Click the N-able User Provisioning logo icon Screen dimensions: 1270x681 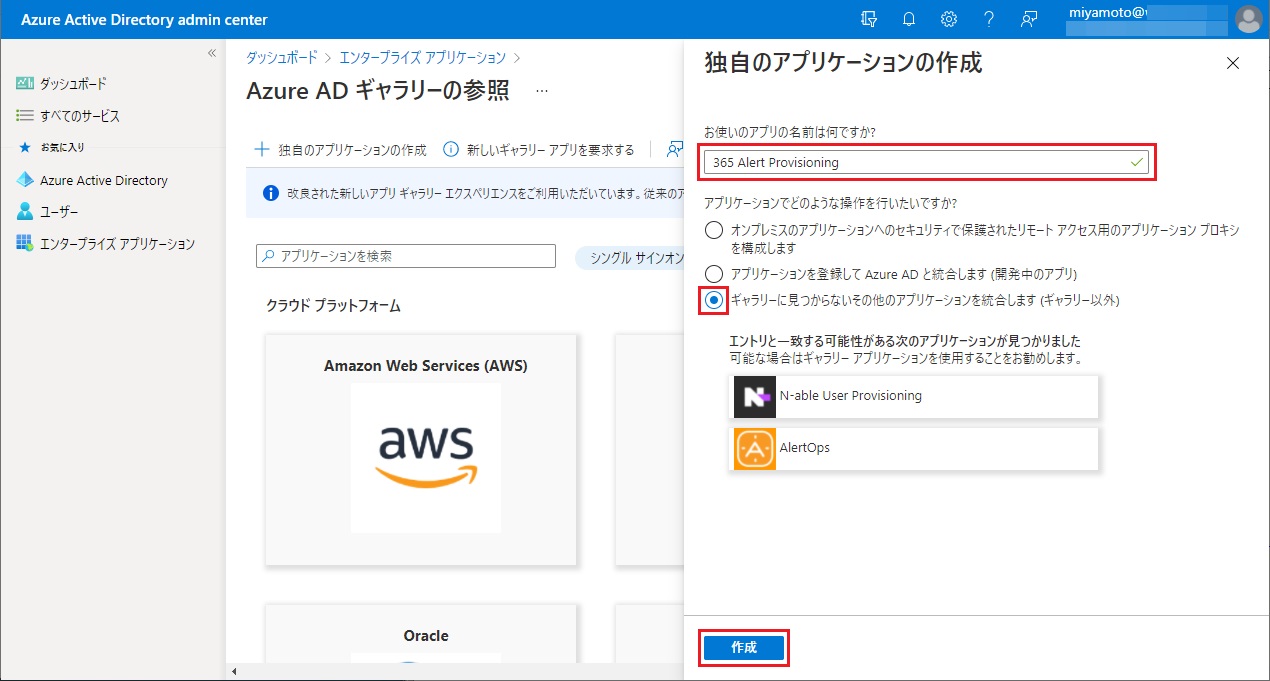coord(755,396)
